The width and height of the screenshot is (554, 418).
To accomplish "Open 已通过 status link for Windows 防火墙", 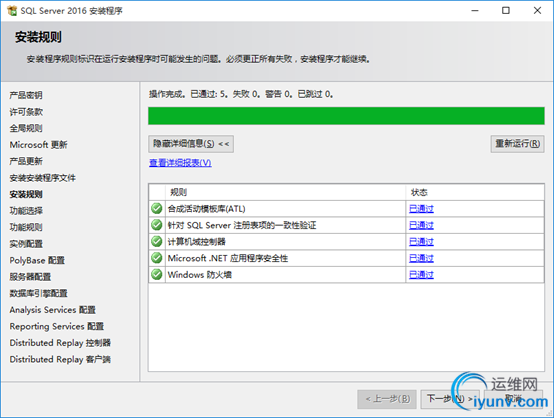I will click(421, 275).
